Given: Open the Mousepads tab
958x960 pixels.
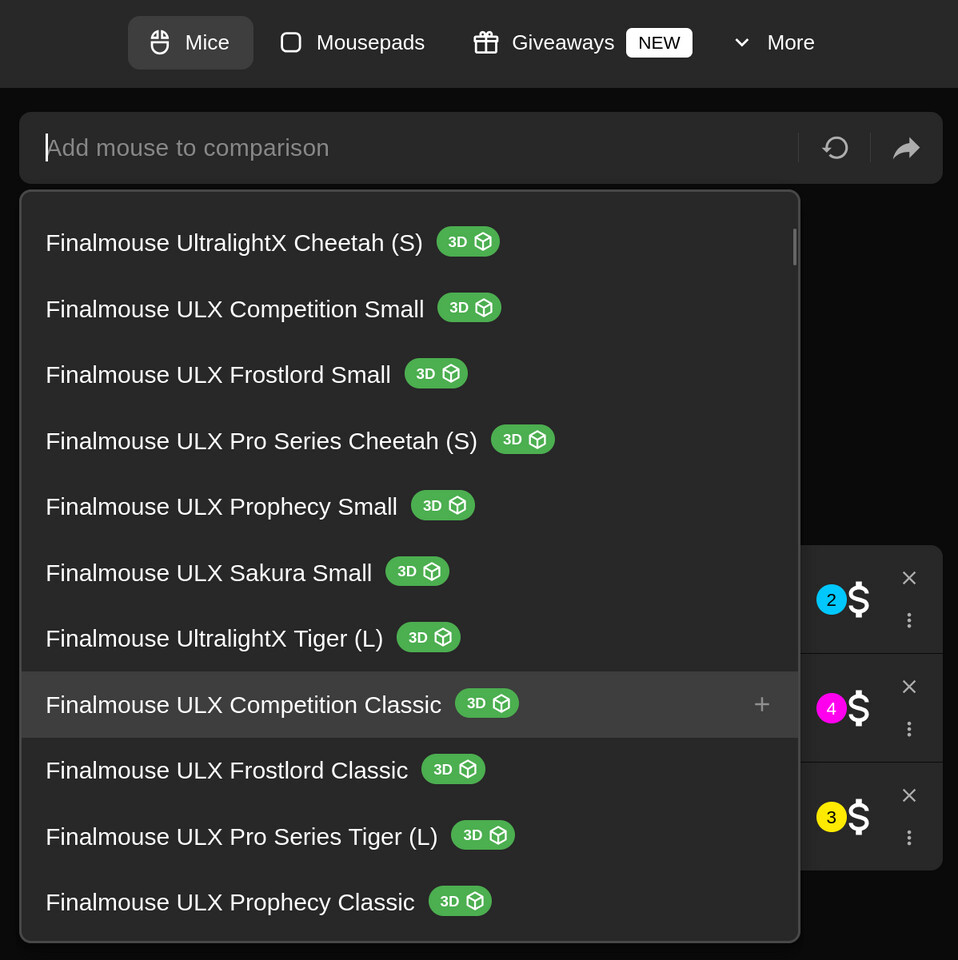Looking at the screenshot, I should pyautogui.click(x=352, y=42).
